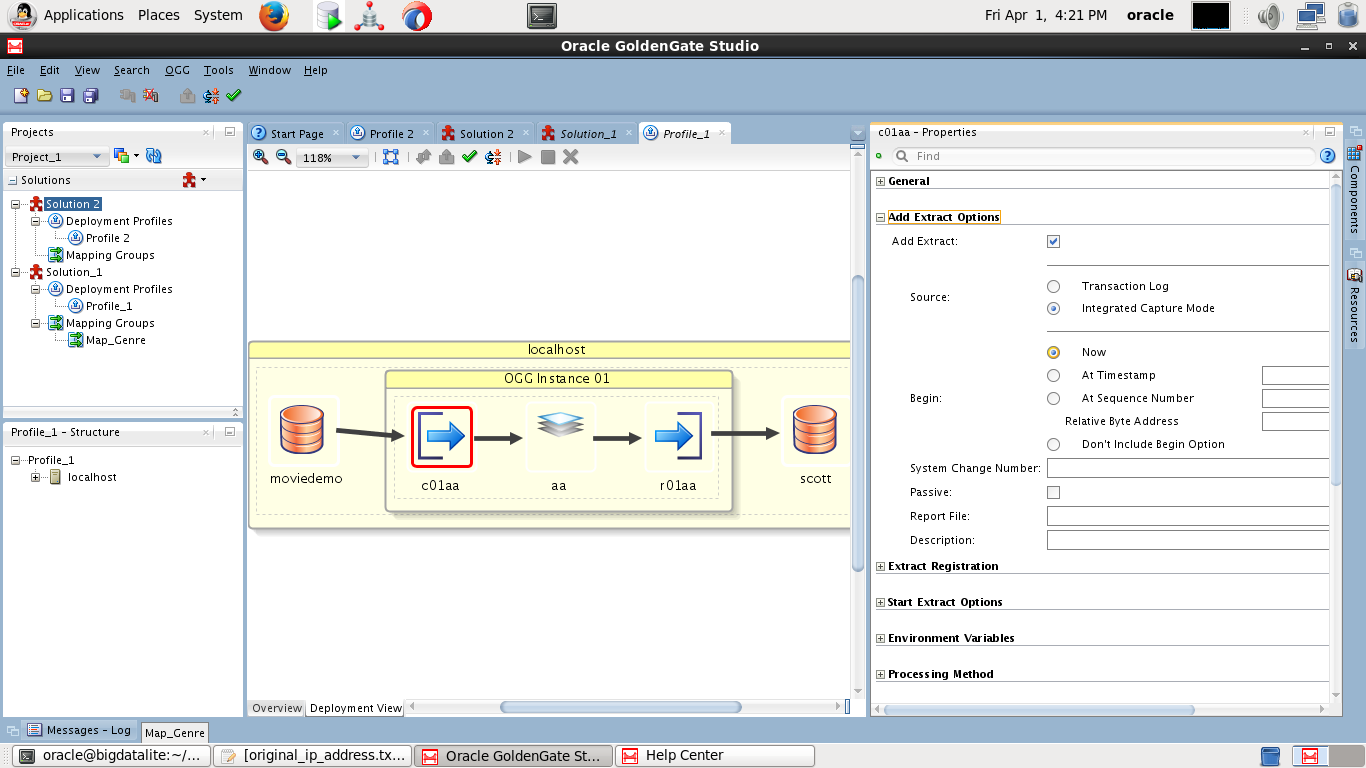
Task: Click the green checkmark validate icon in main toolbar
Action: [x=234, y=95]
